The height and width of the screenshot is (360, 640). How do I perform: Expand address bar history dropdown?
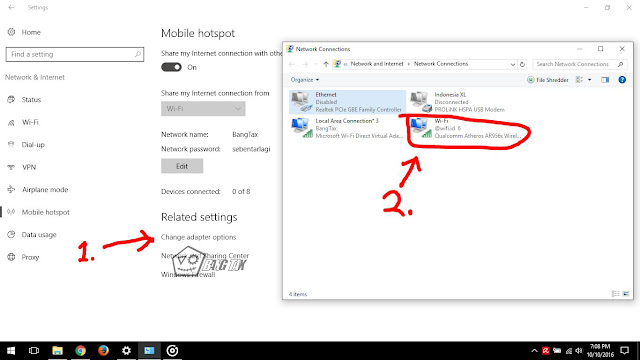point(513,64)
